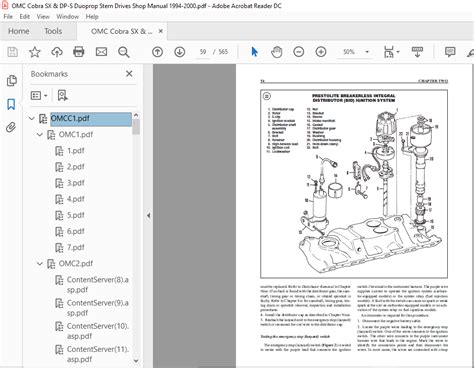Add a comment with speech bubble
The height and width of the screenshot is (368, 474).
point(450,52)
